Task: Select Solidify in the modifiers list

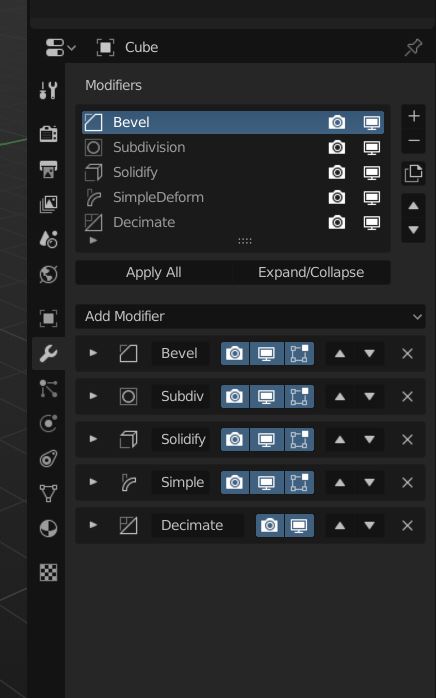Action: 233,172
